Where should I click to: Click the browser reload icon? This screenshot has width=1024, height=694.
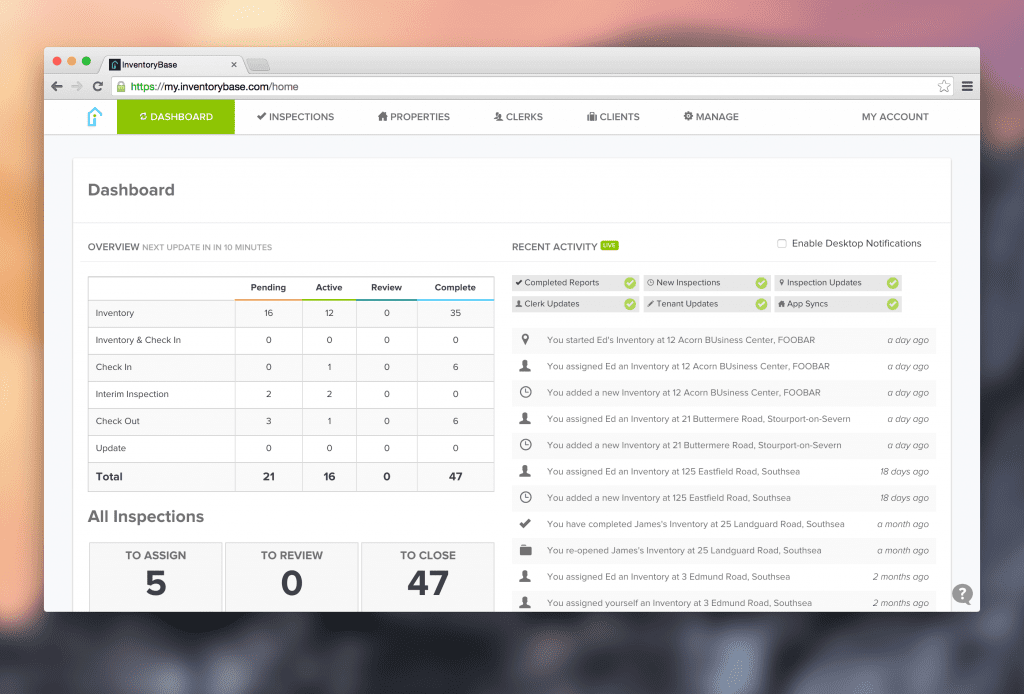coord(97,87)
